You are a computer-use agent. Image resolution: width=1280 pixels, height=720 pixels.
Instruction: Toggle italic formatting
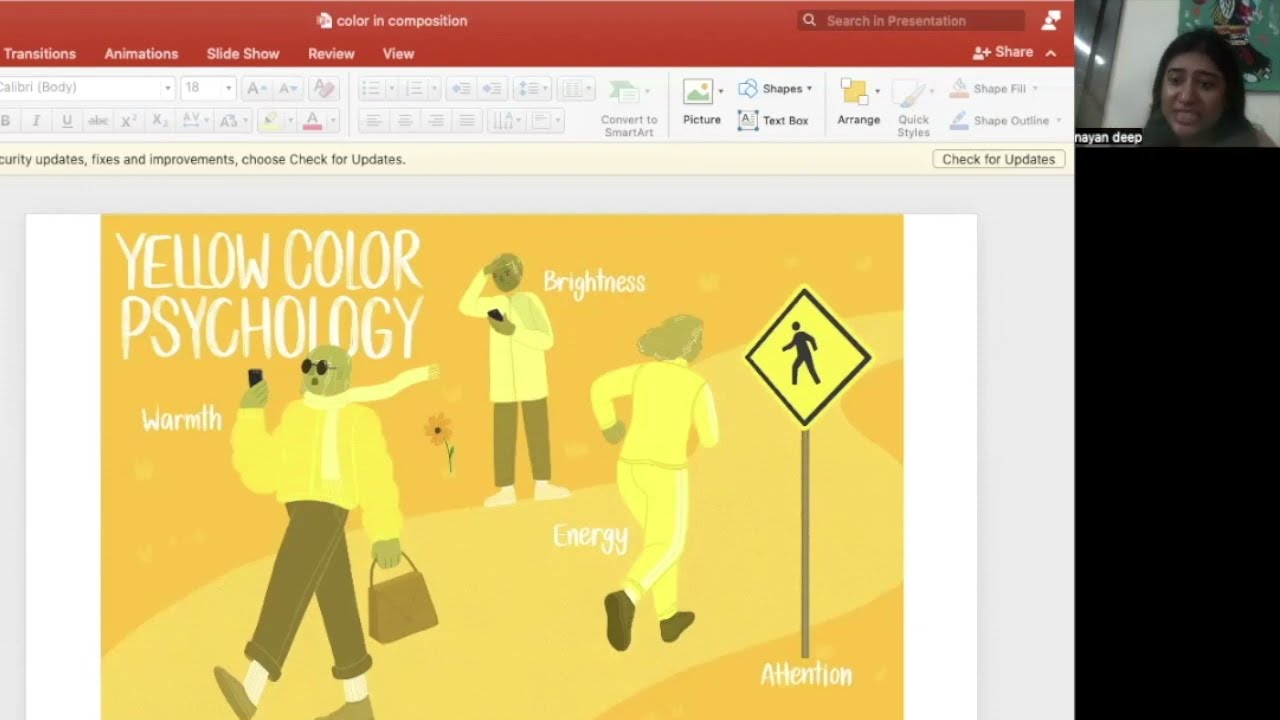36,121
